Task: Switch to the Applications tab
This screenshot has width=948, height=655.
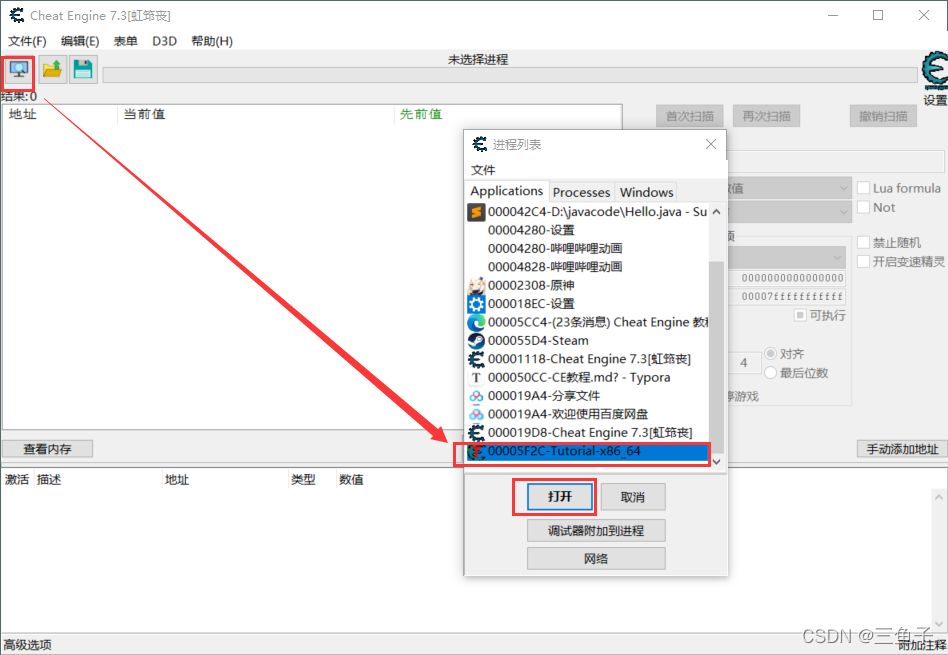Action: click(507, 191)
